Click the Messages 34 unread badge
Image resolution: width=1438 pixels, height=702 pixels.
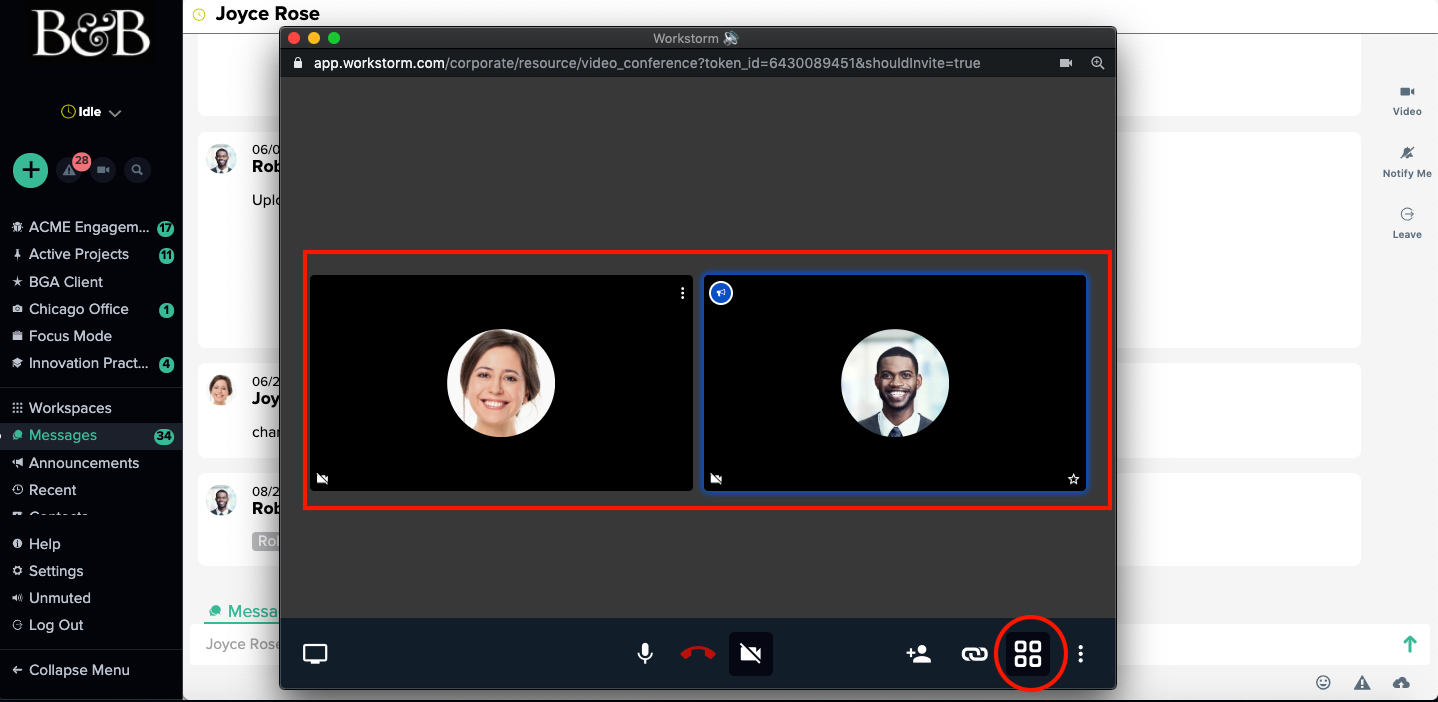tap(164, 436)
